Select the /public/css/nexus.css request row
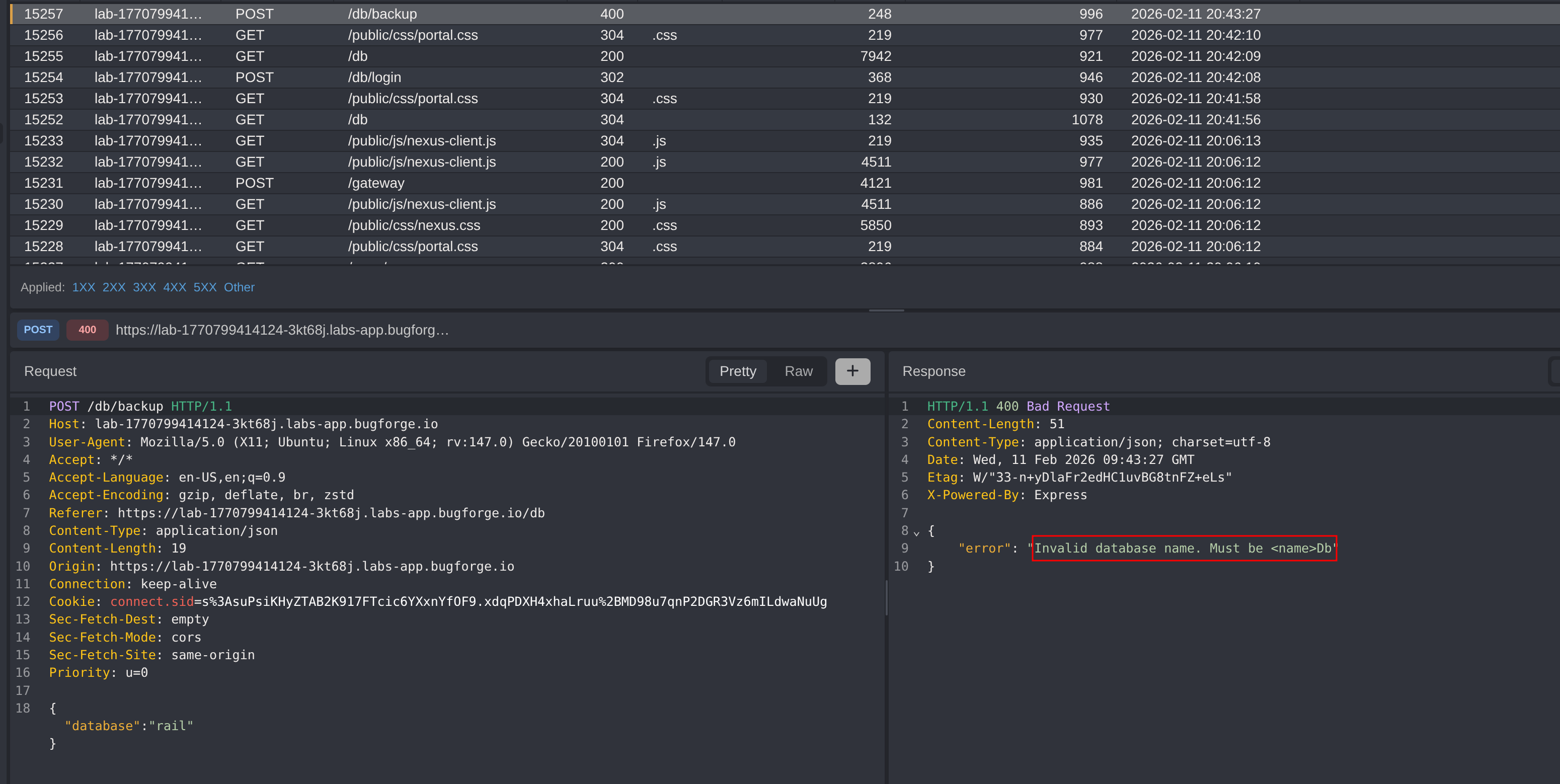 tap(414, 225)
